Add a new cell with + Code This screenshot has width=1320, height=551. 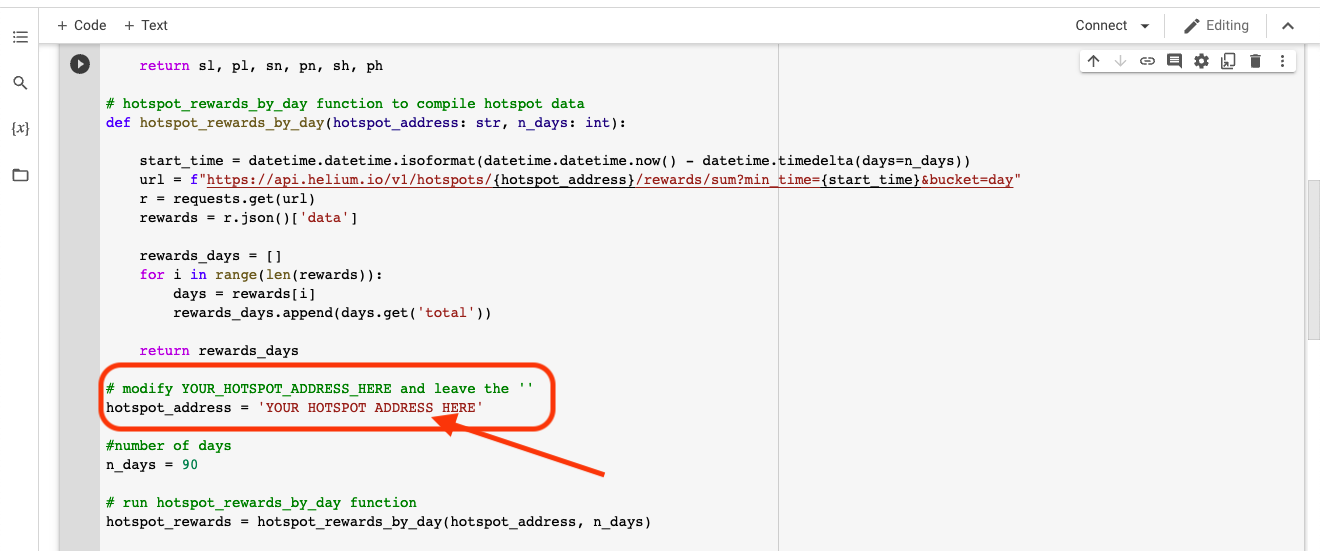point(81,25)
